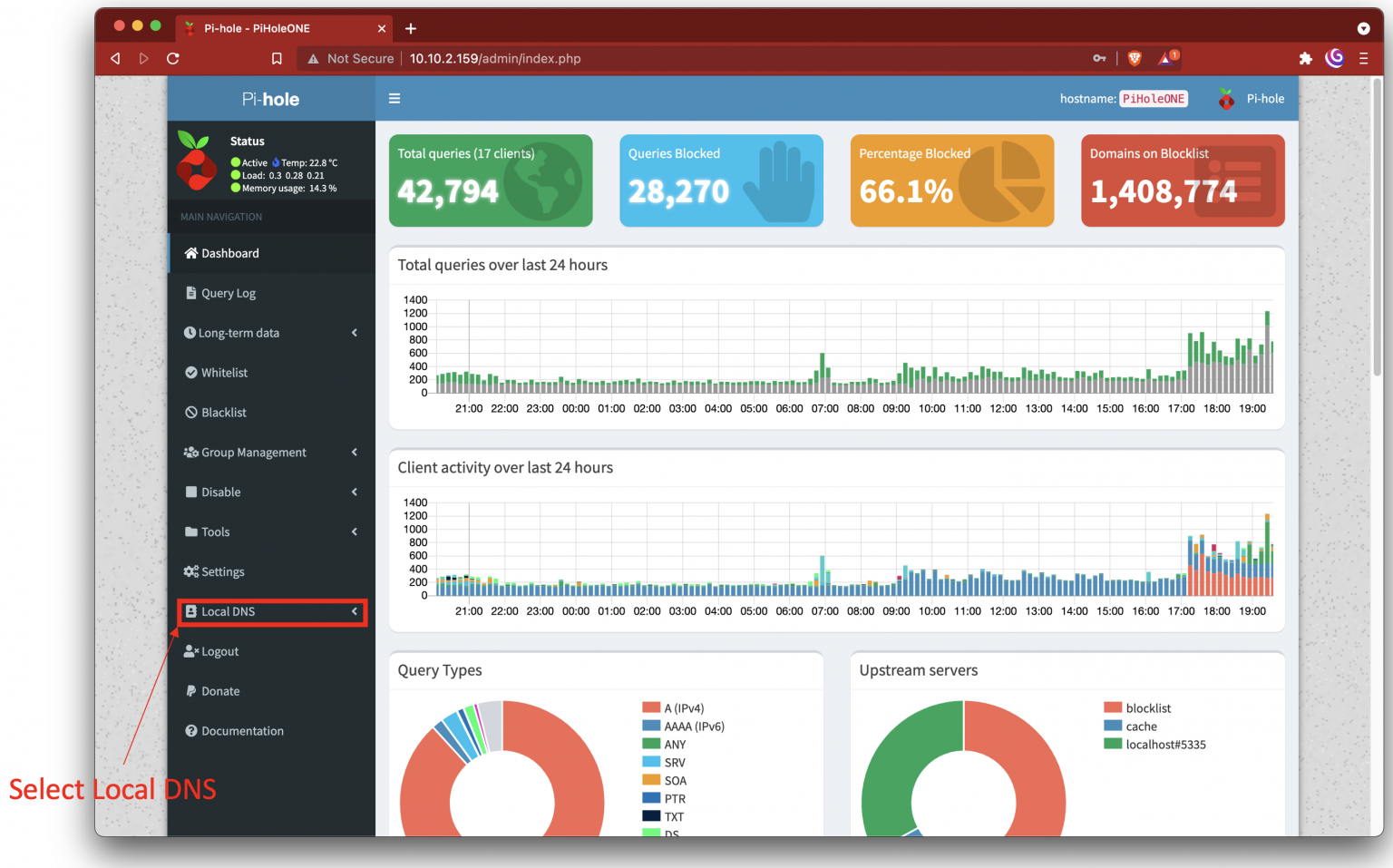Open the Query Log page

pos(228,293)
